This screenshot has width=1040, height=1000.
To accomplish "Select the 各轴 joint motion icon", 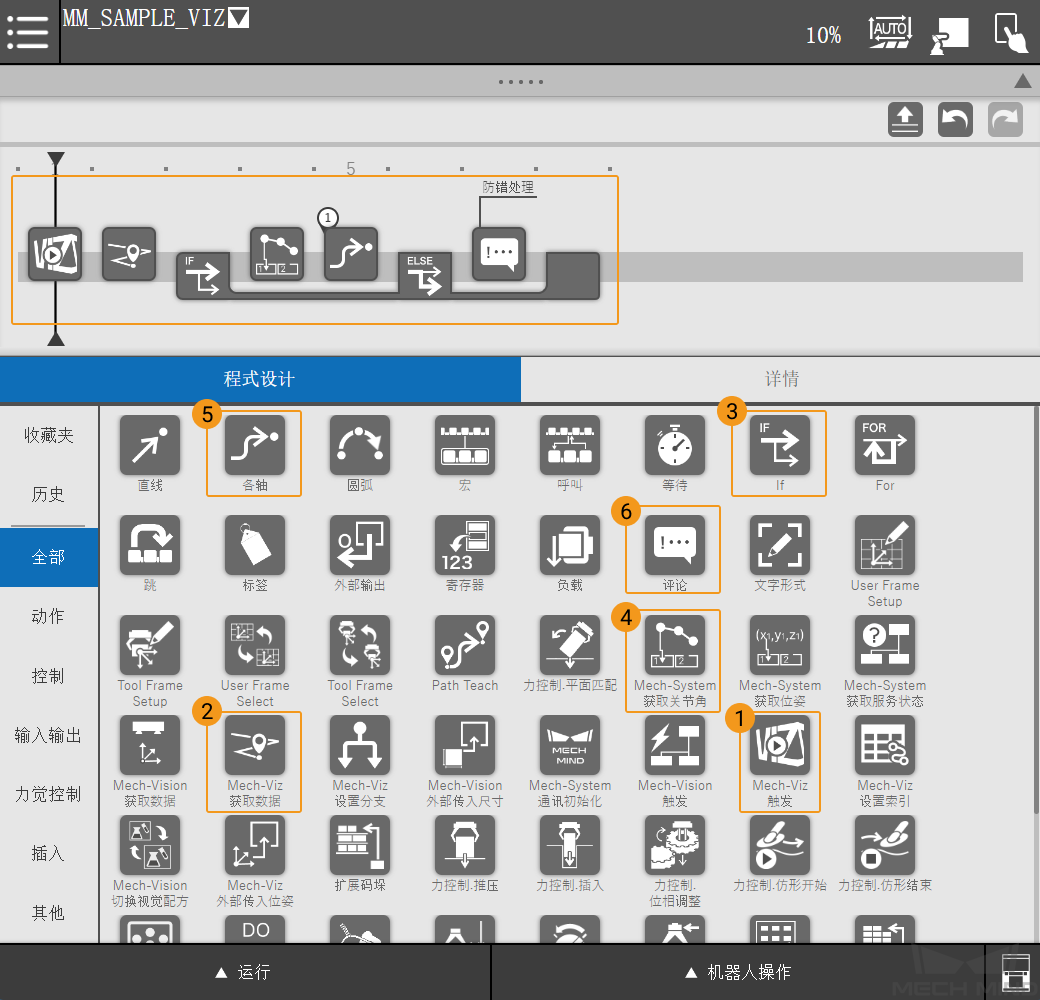I will 255,445.
